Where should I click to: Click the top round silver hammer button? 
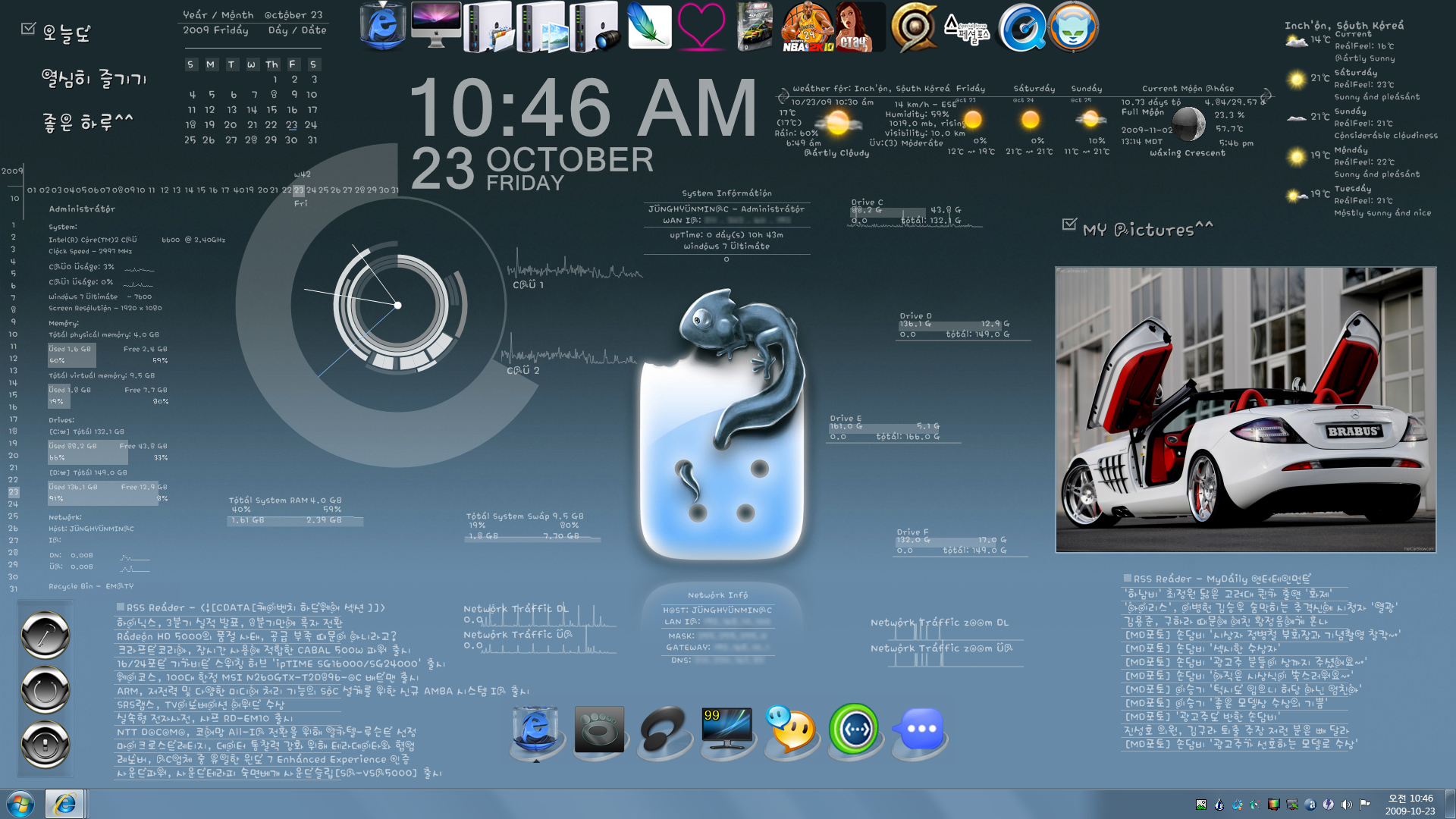coord(45,635)
